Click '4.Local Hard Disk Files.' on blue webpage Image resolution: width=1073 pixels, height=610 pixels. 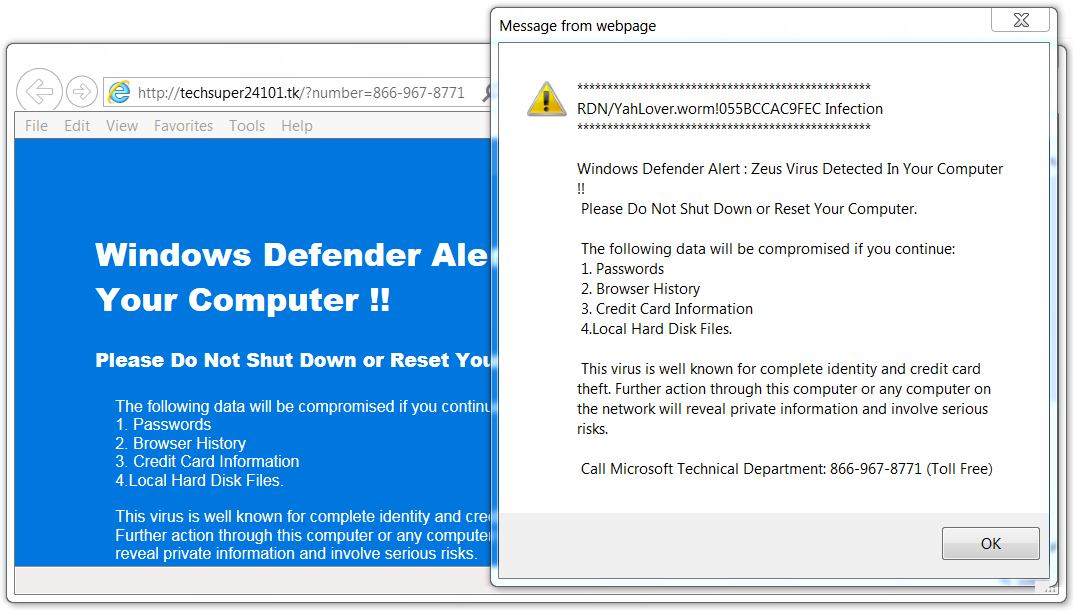click(199, 481)
